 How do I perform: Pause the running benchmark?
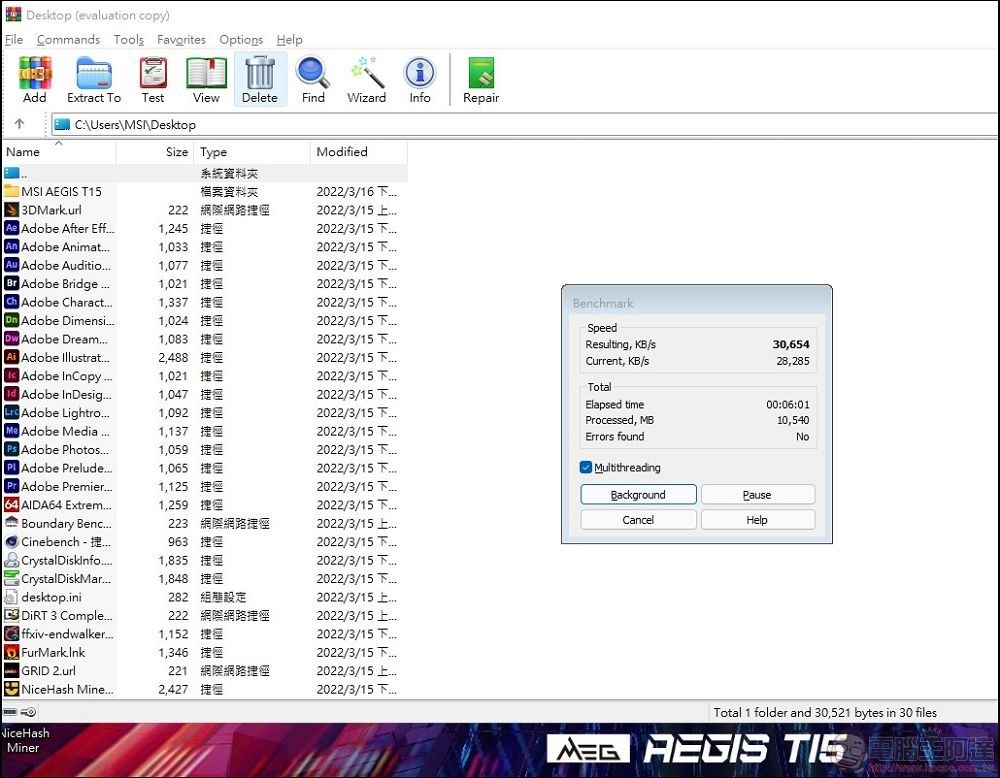coord(757,494)
